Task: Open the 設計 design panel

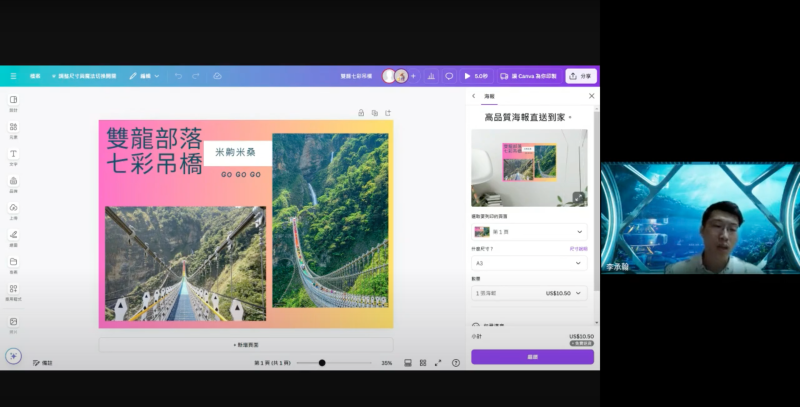Action: tap(13, 103)
